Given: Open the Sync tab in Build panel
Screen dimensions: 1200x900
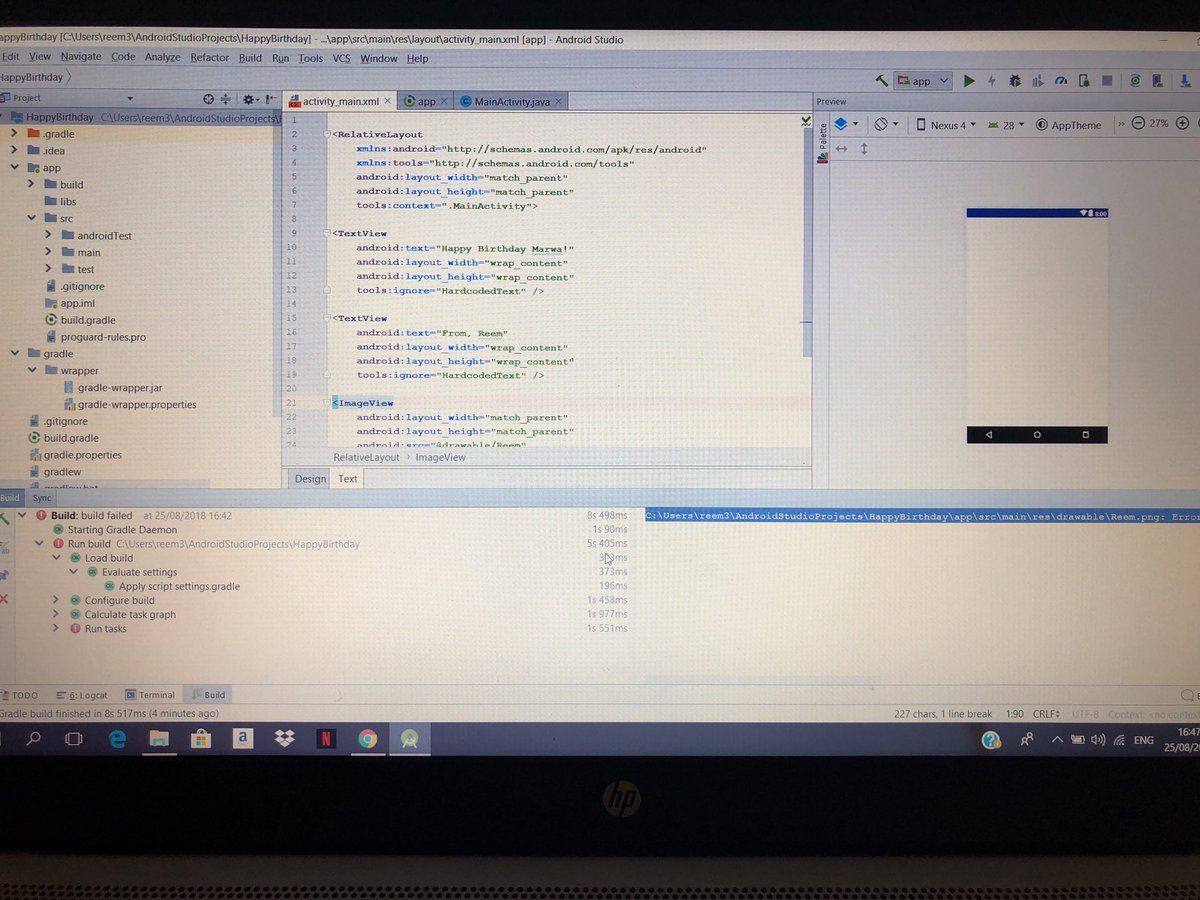Looking at the screenshot, I should pyautogui.click(x=41, y=498).
